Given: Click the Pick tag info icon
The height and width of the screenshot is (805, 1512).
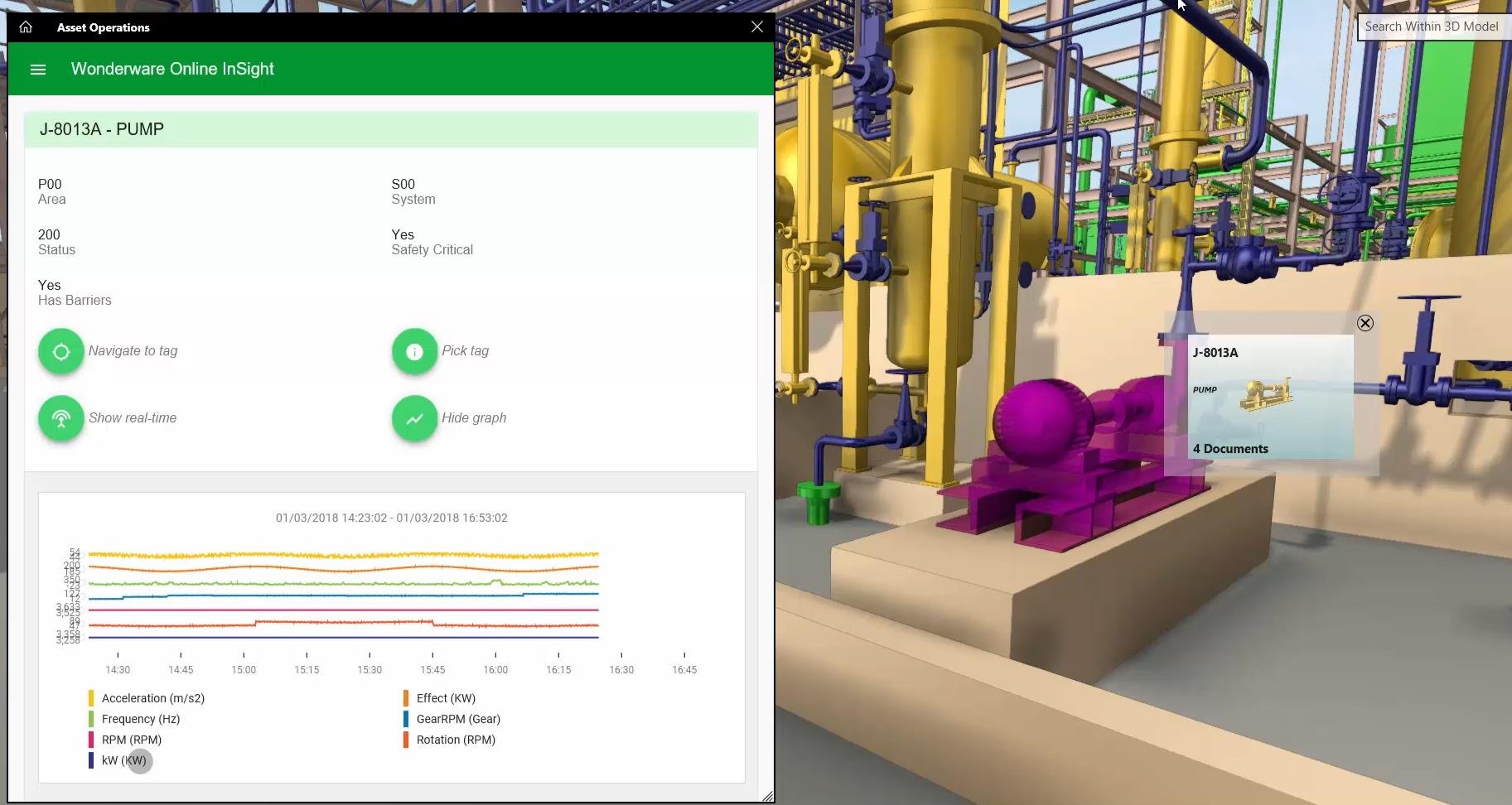Looking at the screenshot, I should [x=414, y=351].
